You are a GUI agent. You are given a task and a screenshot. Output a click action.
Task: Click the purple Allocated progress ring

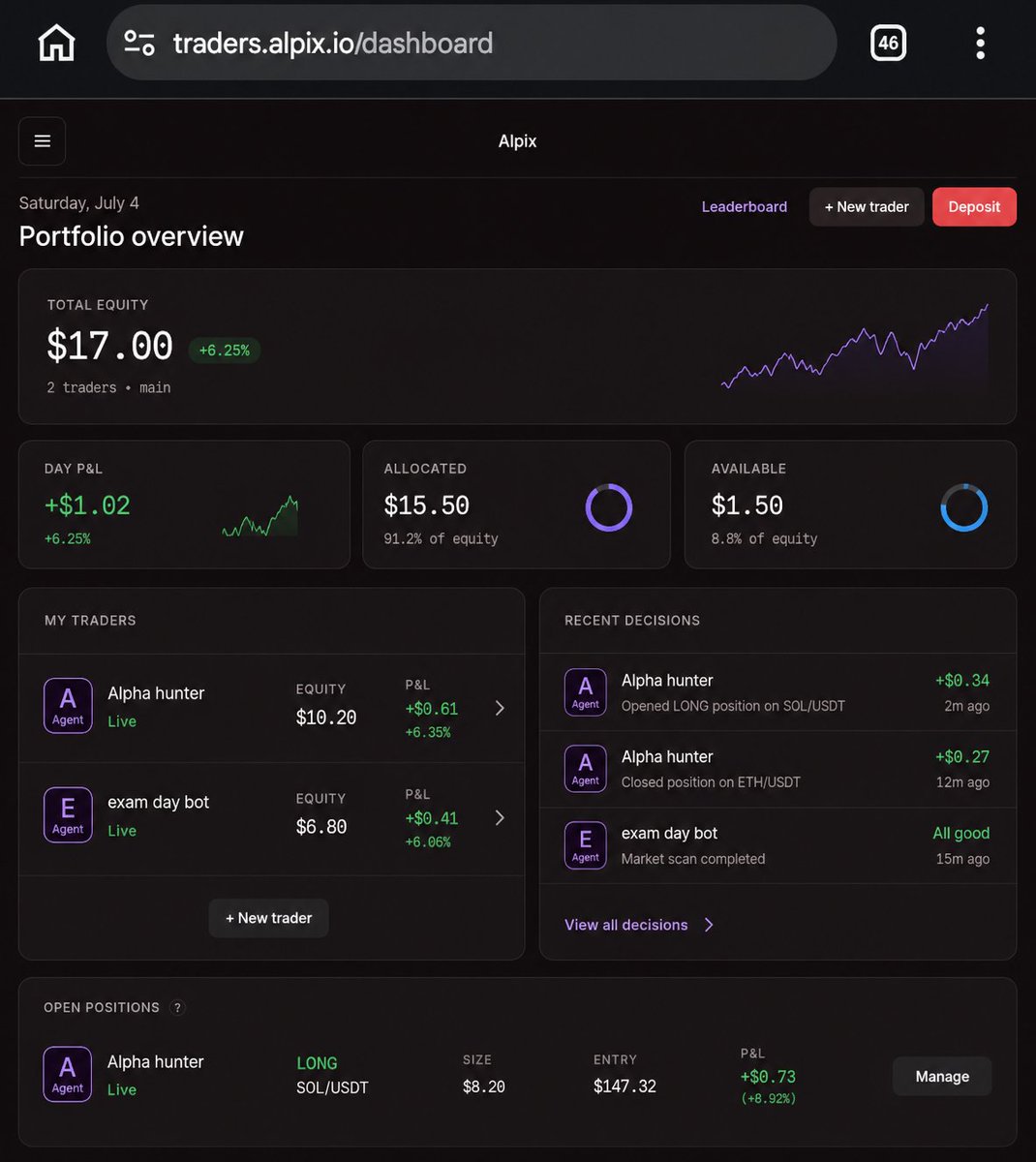tap(609, 507)
